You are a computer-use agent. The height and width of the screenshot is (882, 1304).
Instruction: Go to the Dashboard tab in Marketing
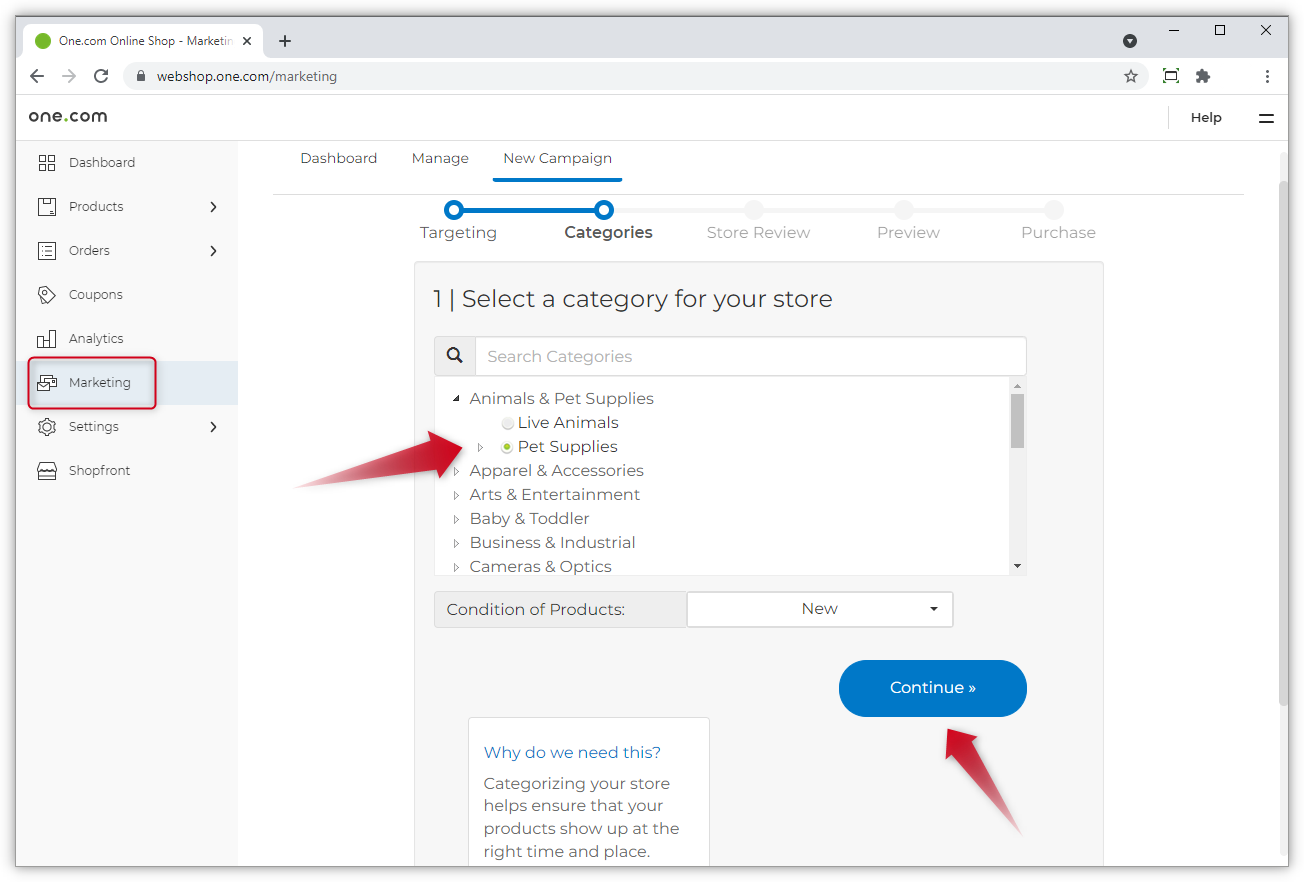point(339,158)
